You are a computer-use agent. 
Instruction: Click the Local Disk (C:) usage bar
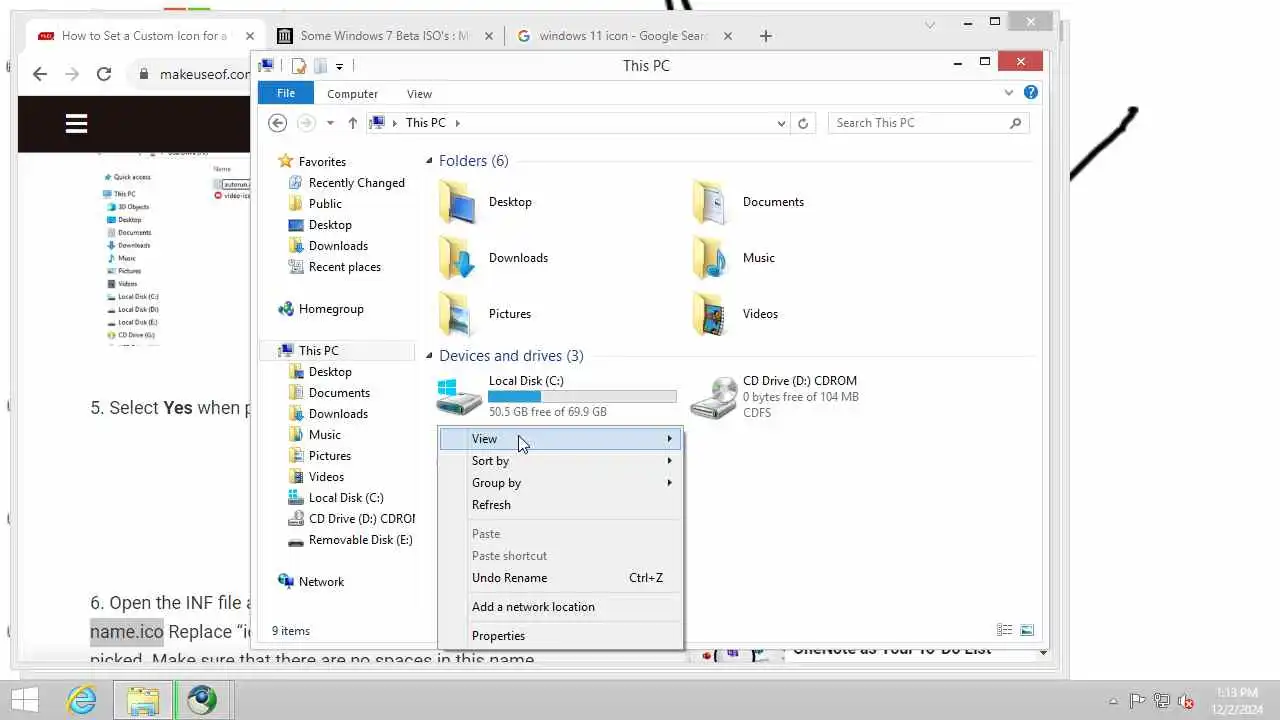coord(582,397)
